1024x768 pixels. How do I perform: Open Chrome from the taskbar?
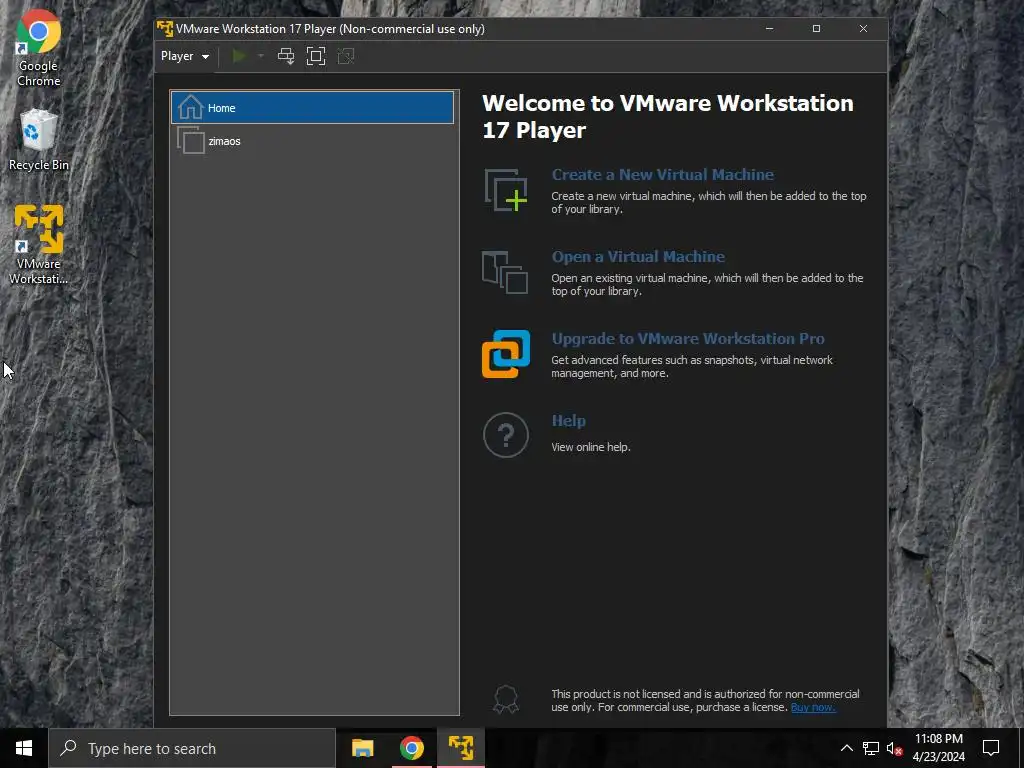pyautogui.click(x=411, y=748)
